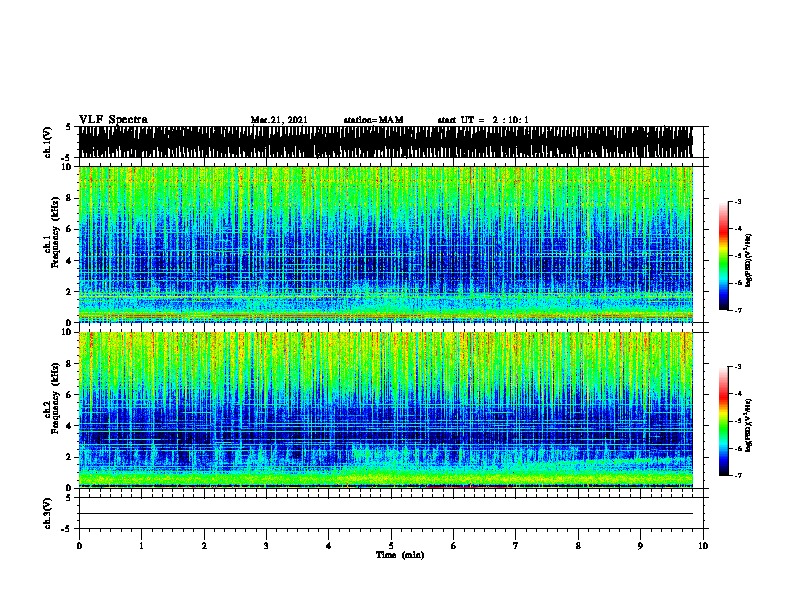The image size is (792, 612).
Task: Click time axis tick label "8"
Action: pos(578,546)
